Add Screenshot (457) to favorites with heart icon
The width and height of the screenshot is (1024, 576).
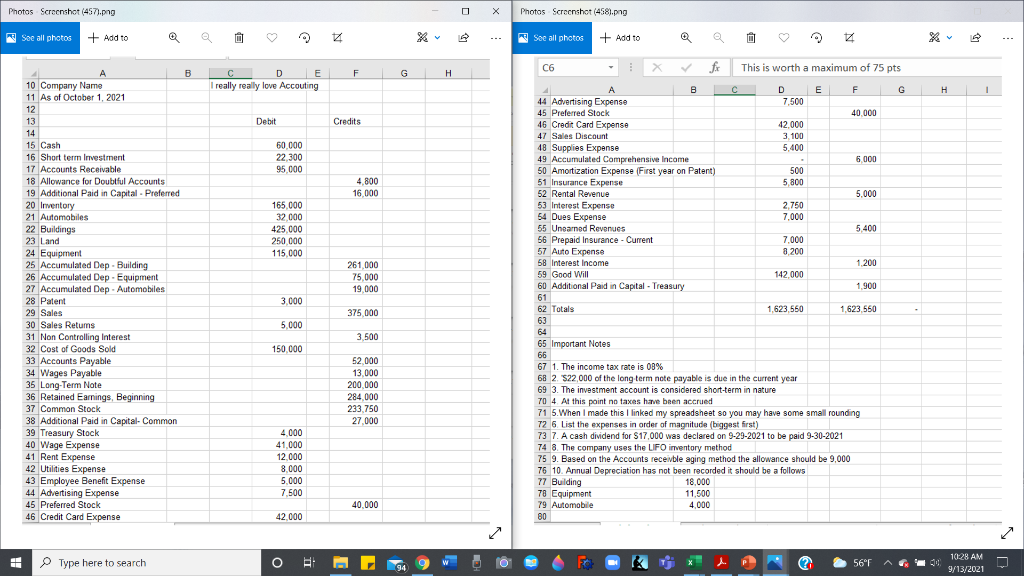tap(272, 38)
